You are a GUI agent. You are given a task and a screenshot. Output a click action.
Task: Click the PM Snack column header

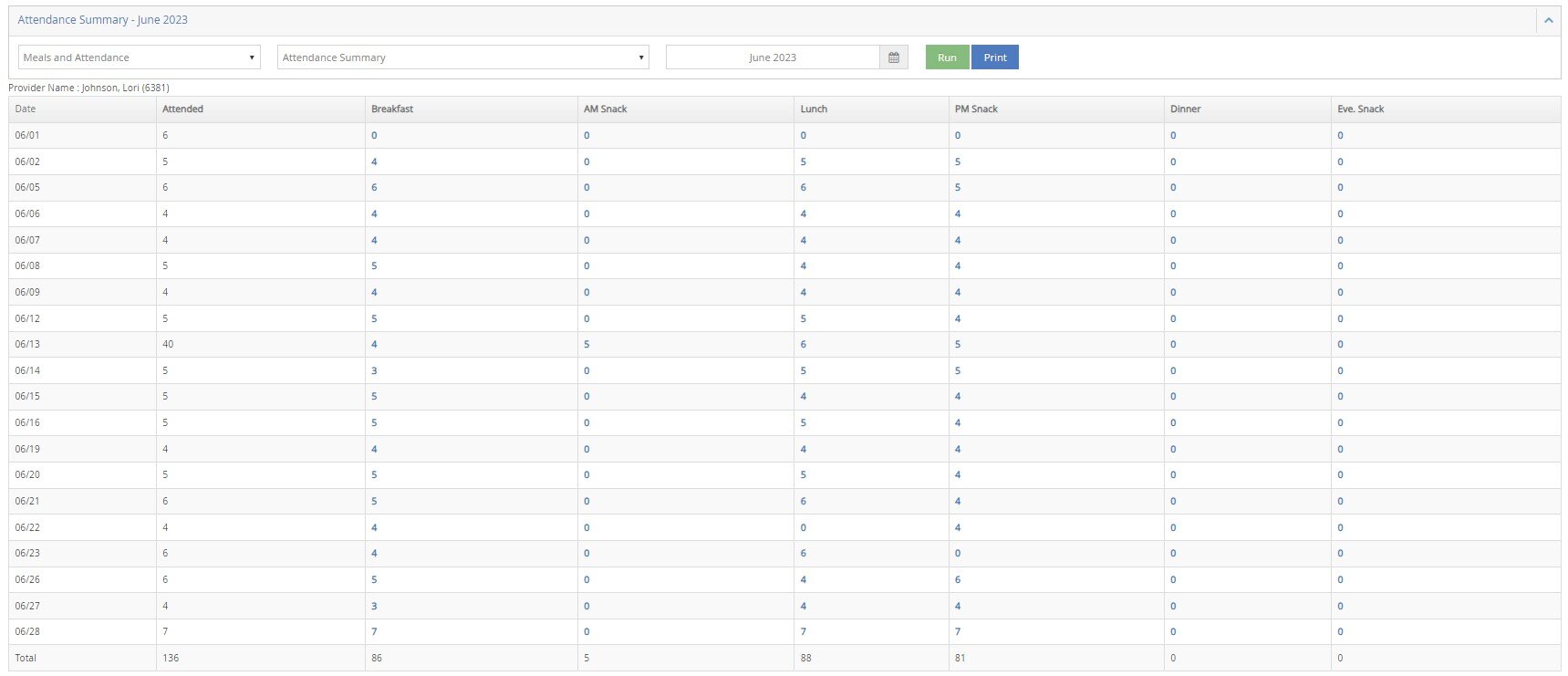(976, 109)
